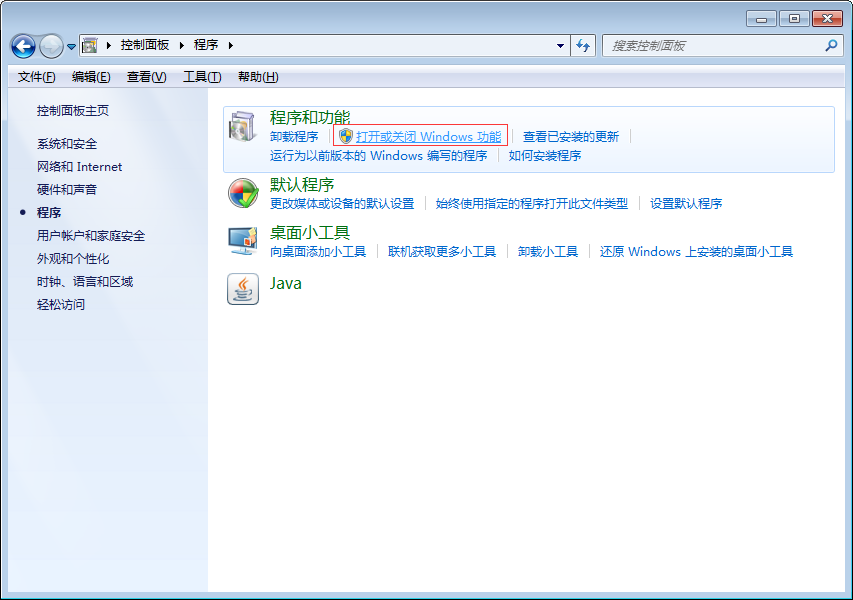Open the 编辑(E) menu
This screenshot has height=600, width=853.
(91, 77)
